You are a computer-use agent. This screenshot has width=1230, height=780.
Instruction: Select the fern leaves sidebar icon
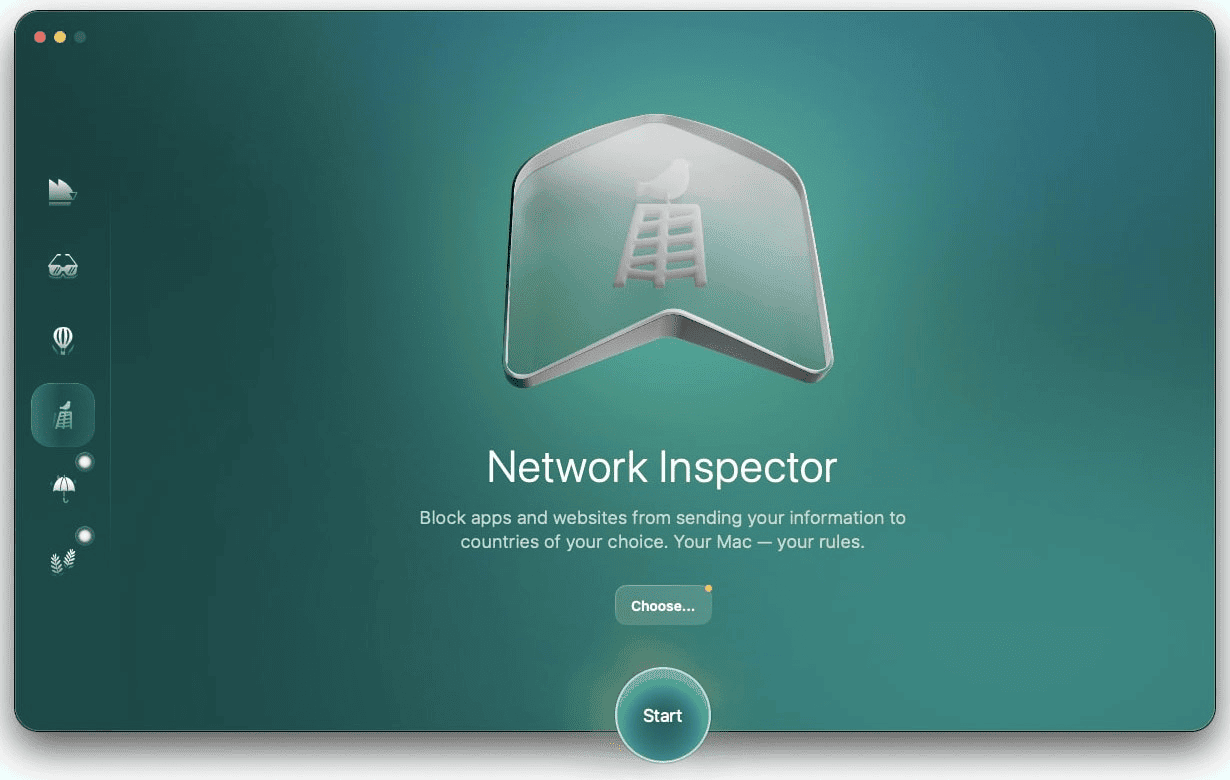pyautogui.click(x=62, y=560)
